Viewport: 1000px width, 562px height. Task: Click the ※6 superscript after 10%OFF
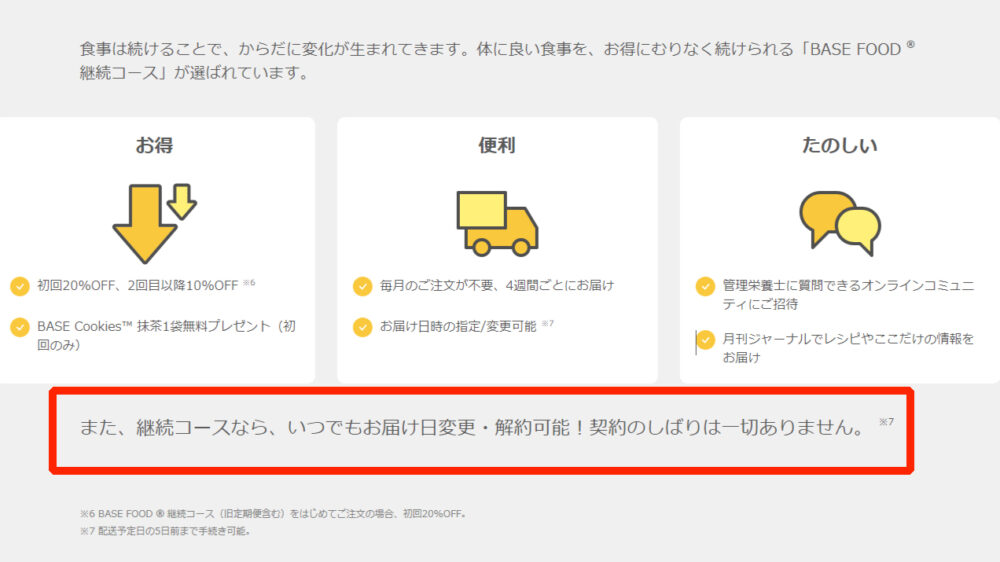coord(249,282)
